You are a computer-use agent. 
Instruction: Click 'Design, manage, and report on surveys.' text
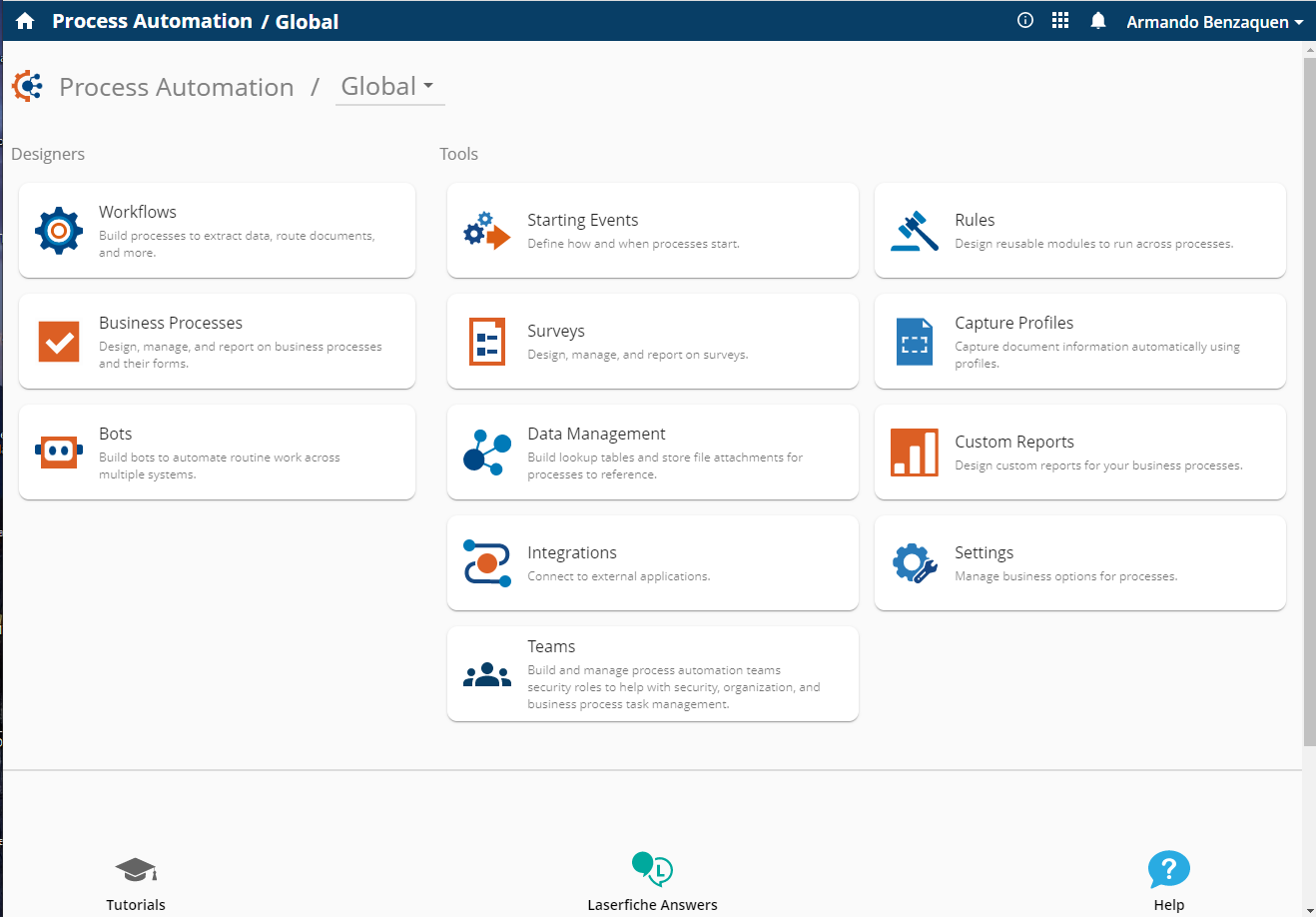638,355
